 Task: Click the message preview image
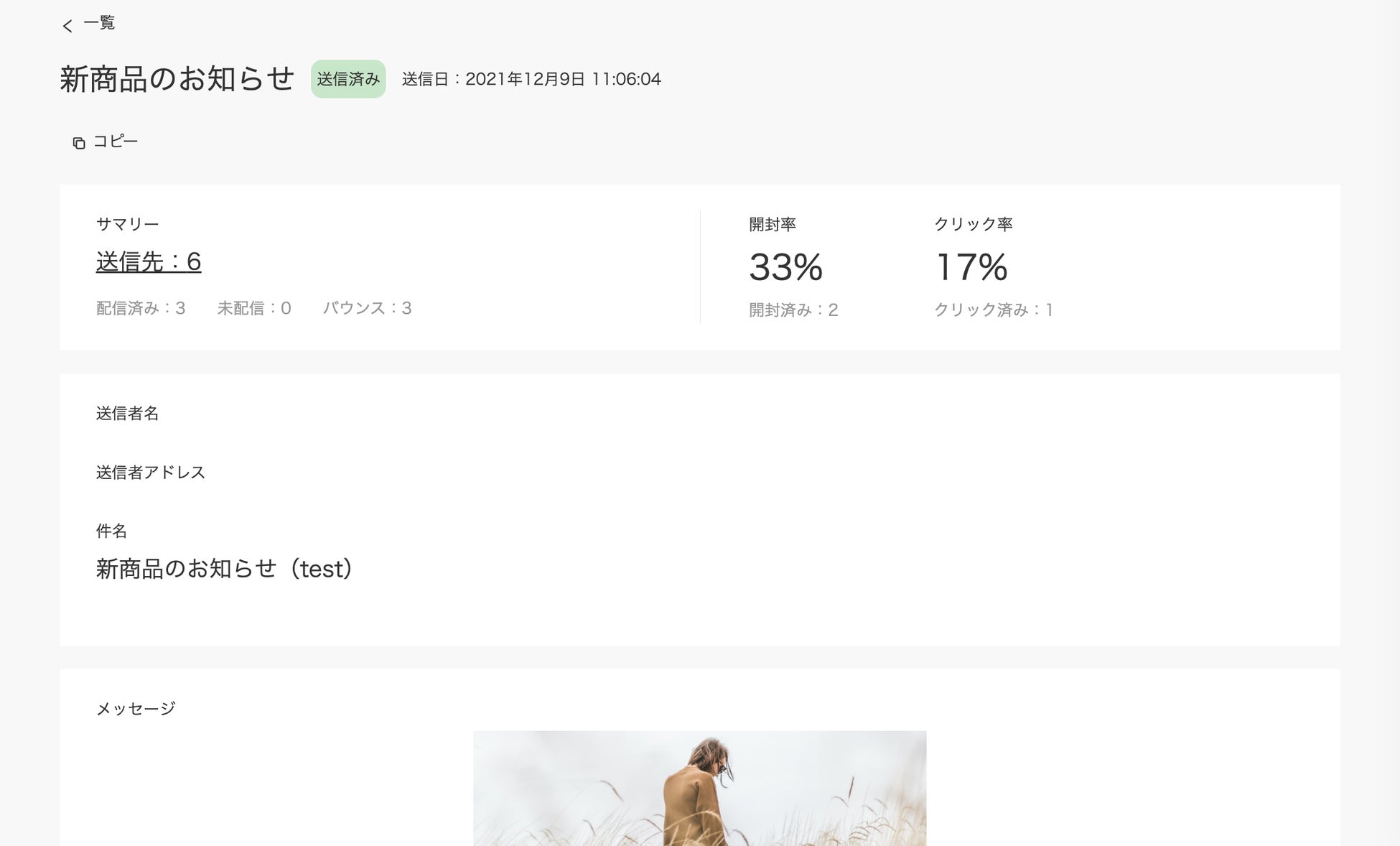pos(699,788)
